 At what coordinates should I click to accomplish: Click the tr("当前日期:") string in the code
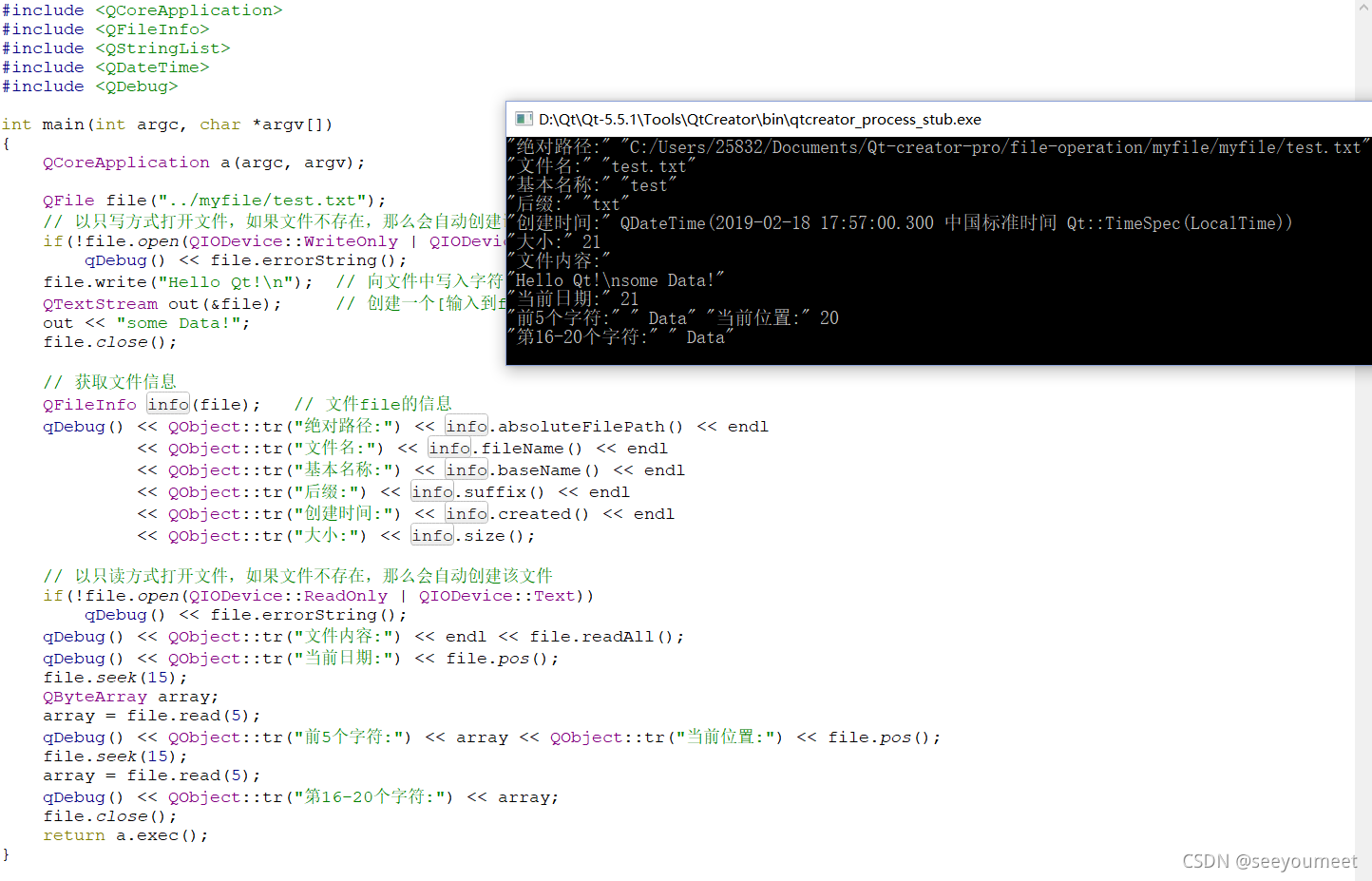[x=333, y=659]
